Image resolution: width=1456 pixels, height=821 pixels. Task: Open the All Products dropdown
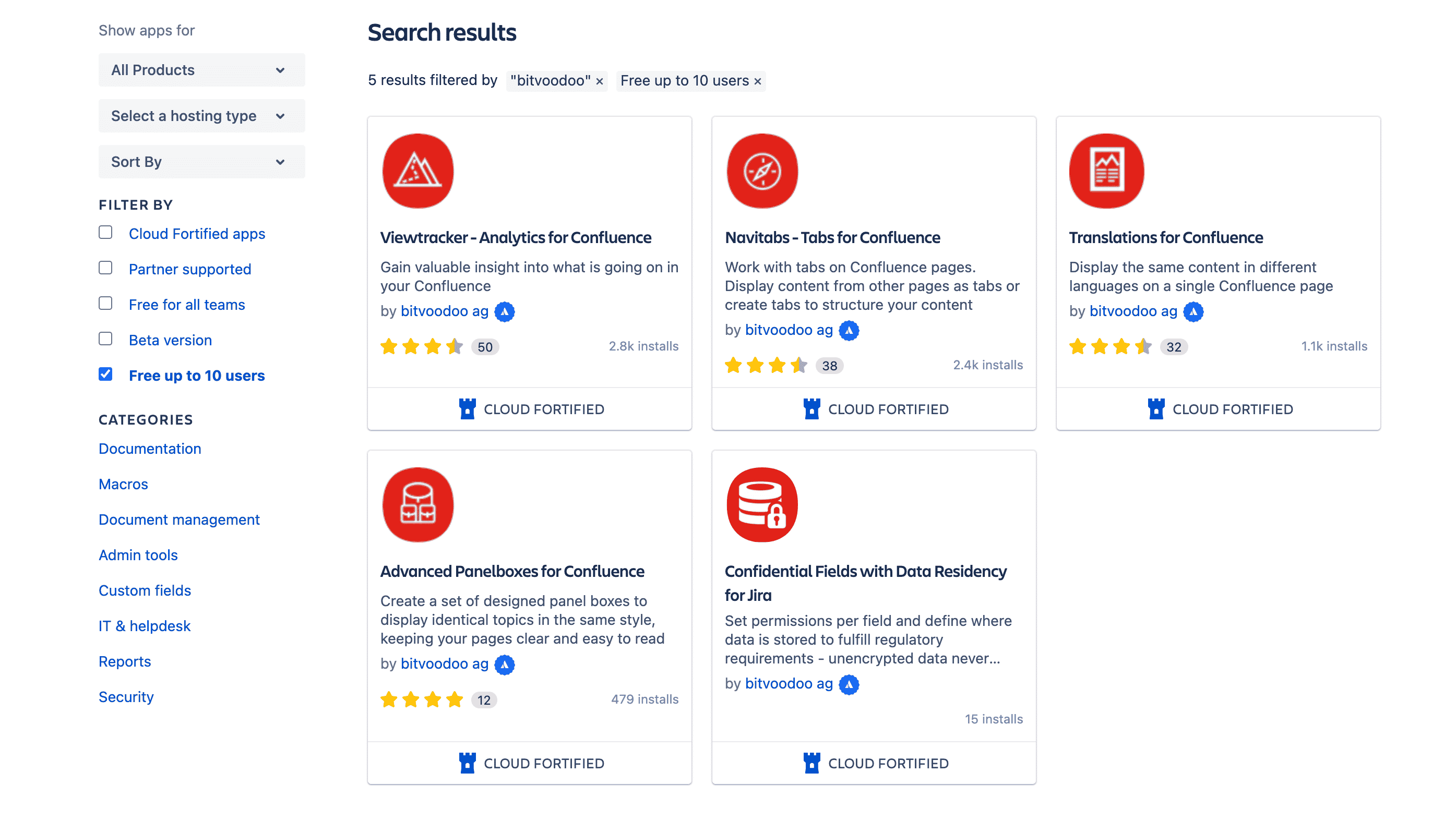coord(201,69)
